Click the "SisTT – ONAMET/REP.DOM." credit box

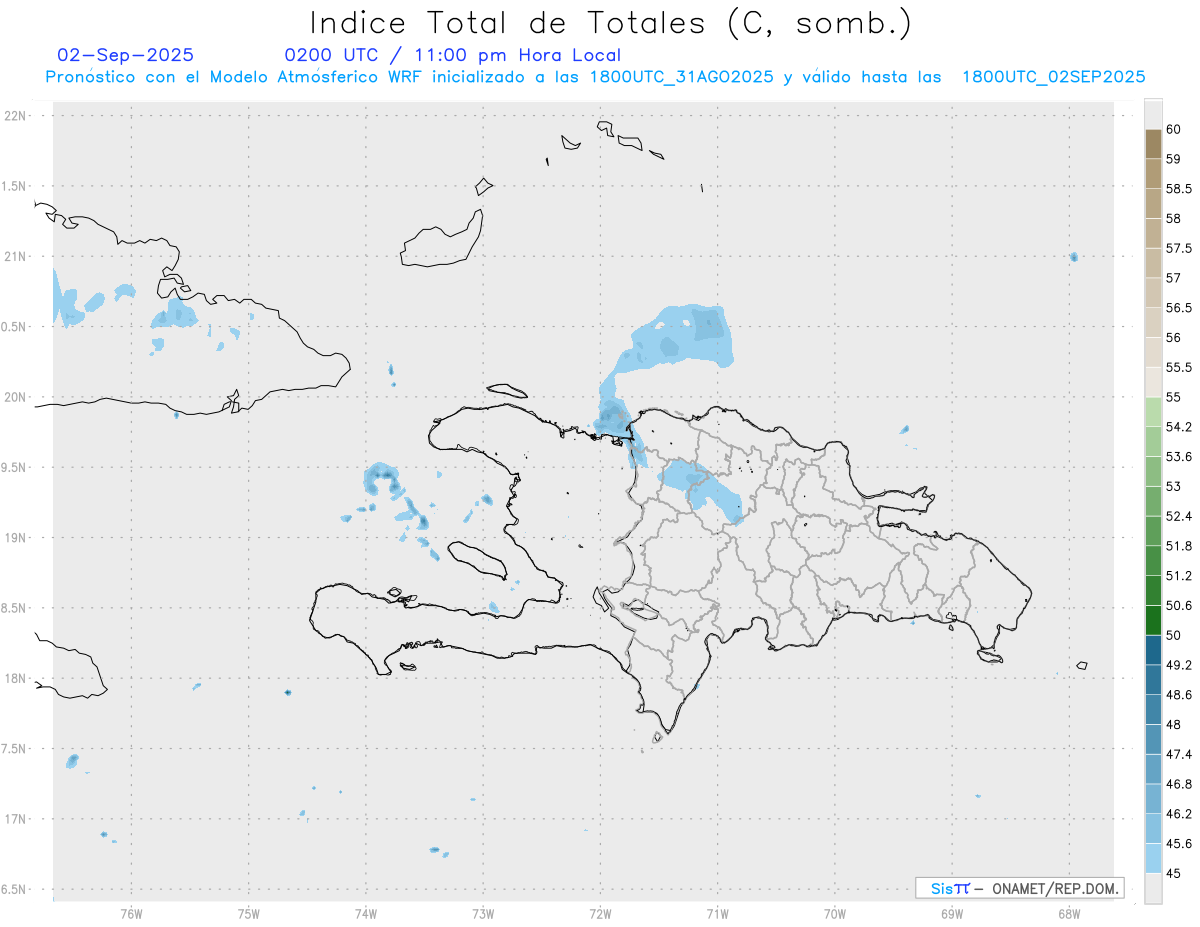coord(1019,888)
